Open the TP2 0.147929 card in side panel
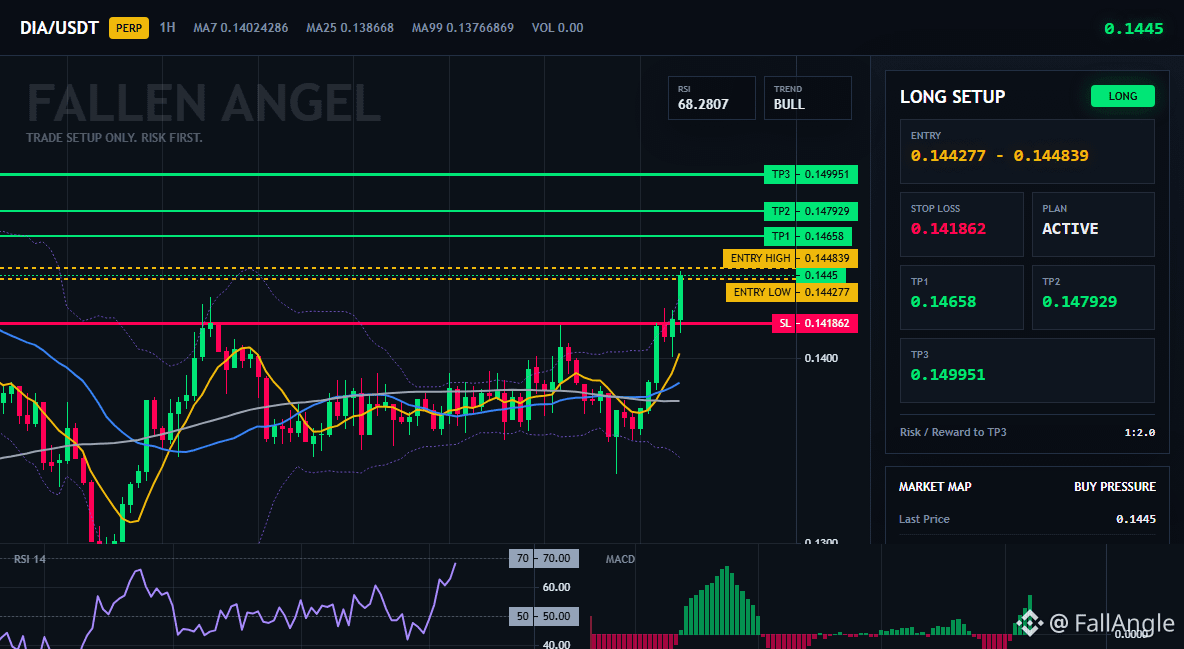Viewport: 1184px width, 649px height. point(1093,297)
